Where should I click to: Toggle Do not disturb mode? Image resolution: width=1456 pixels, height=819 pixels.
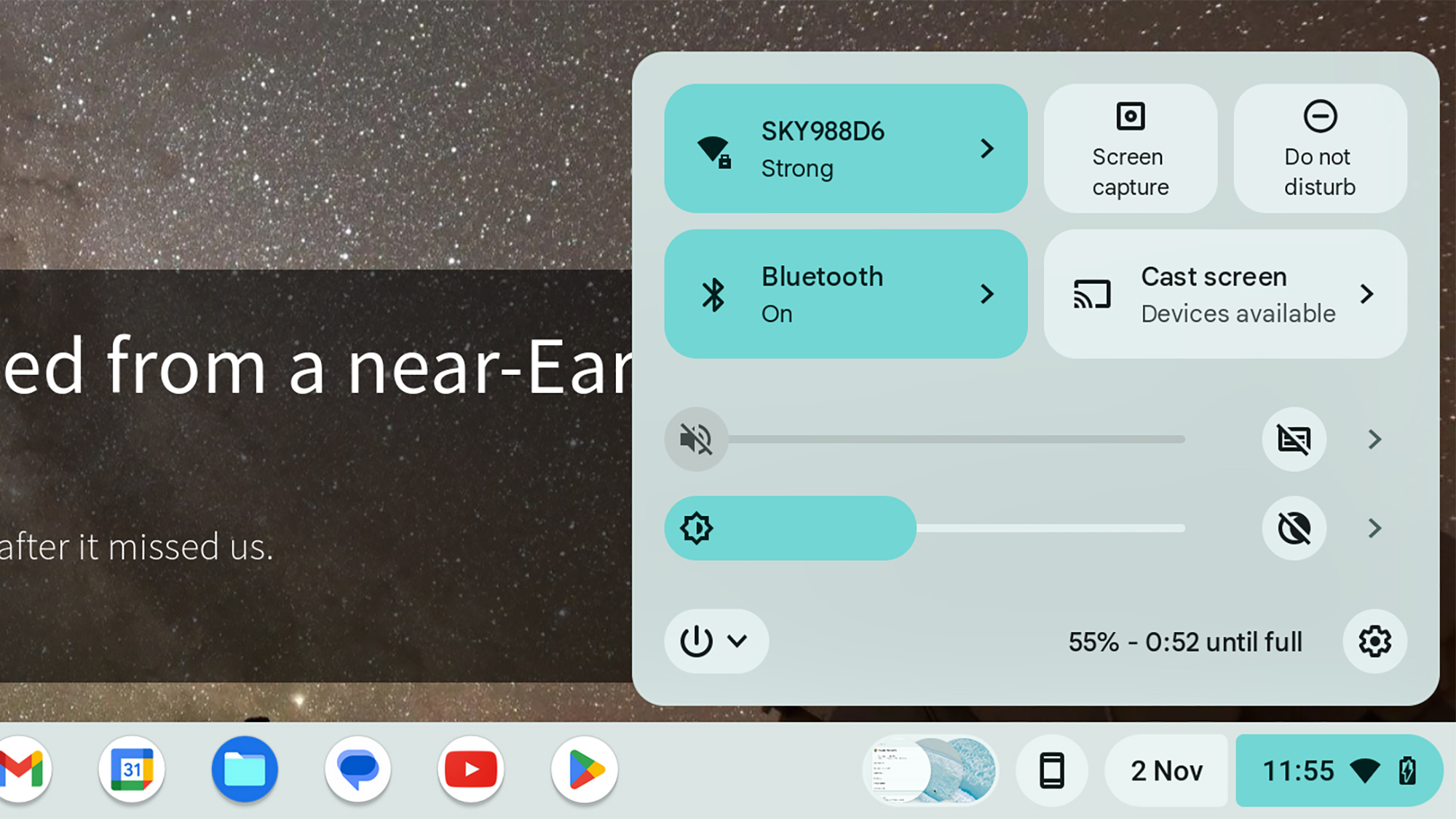tap(1320, 148)
